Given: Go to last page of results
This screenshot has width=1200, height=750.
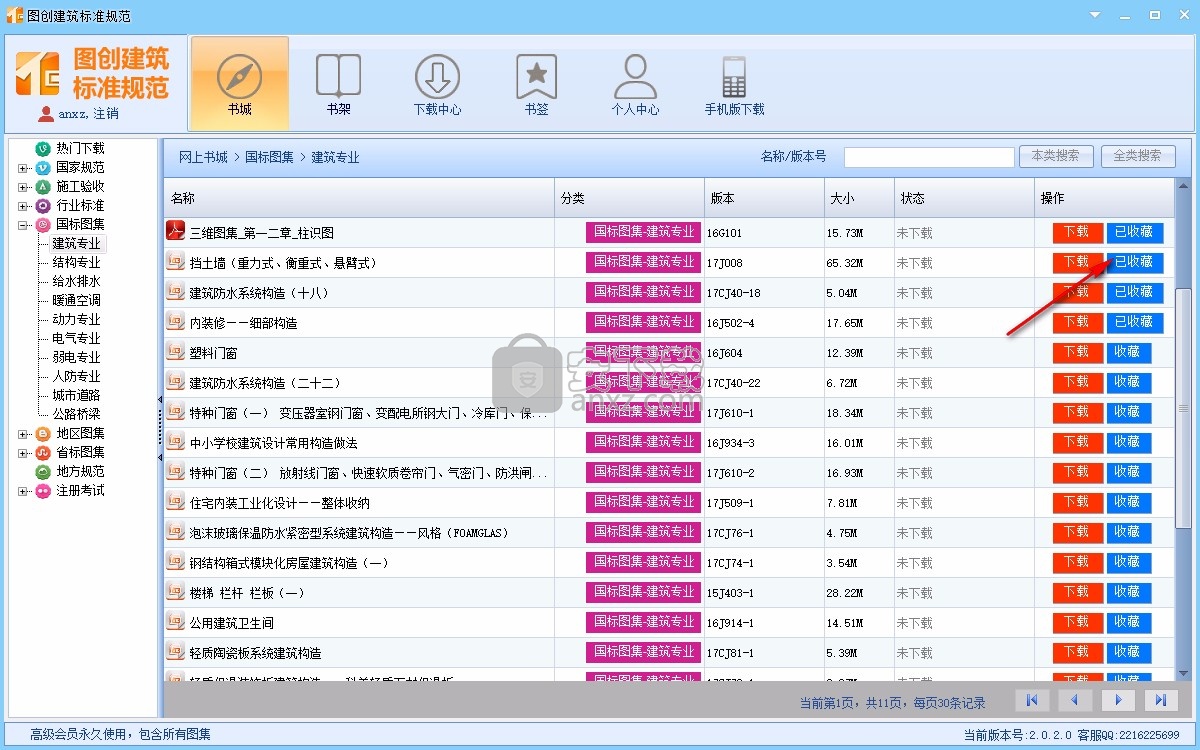Looking at the screenshot, I should pyautogui.click(x=1161, y=700).
